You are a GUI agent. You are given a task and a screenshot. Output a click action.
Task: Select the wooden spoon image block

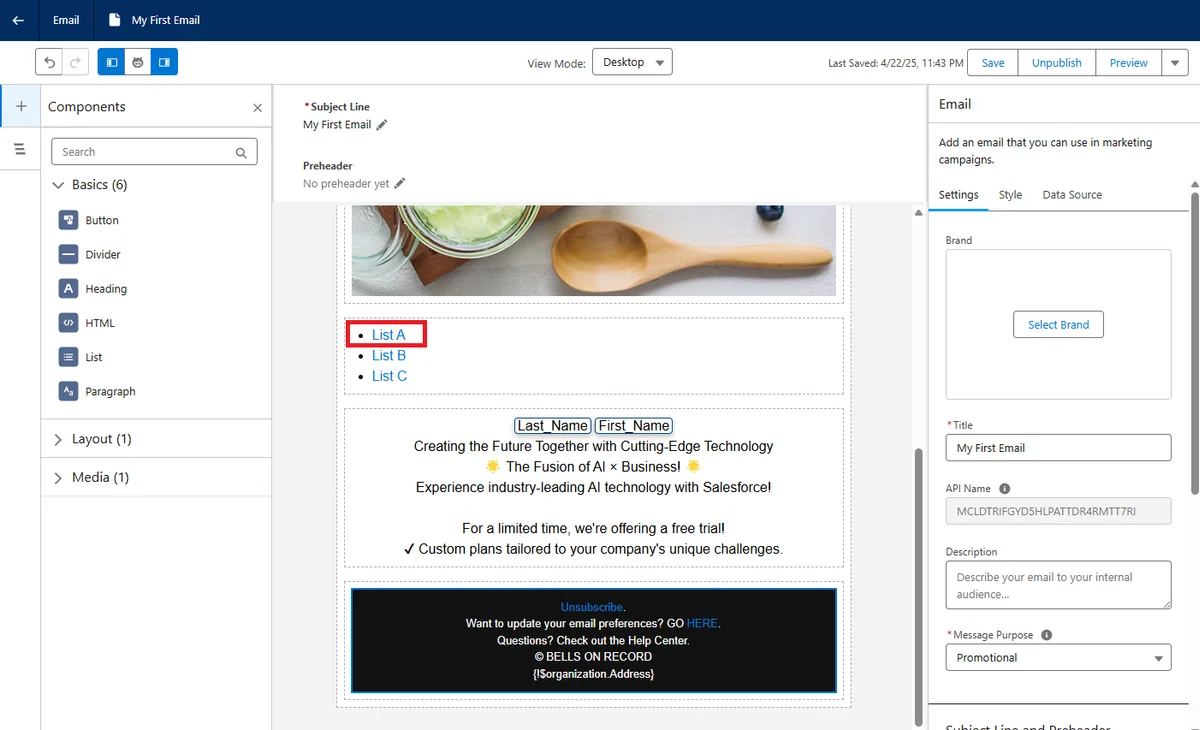[594, 251]
